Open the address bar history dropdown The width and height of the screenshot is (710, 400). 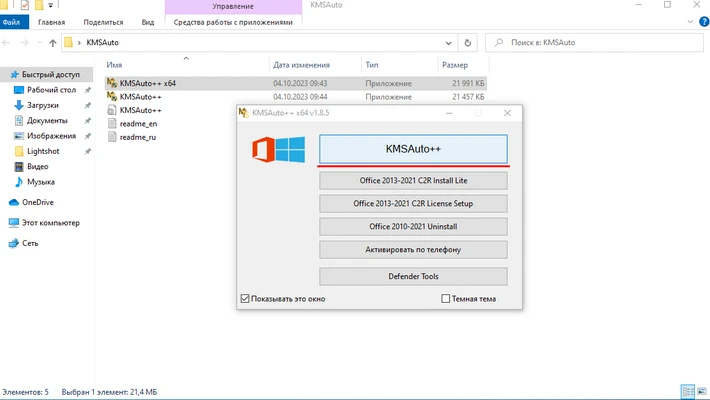tap(448, 43)
